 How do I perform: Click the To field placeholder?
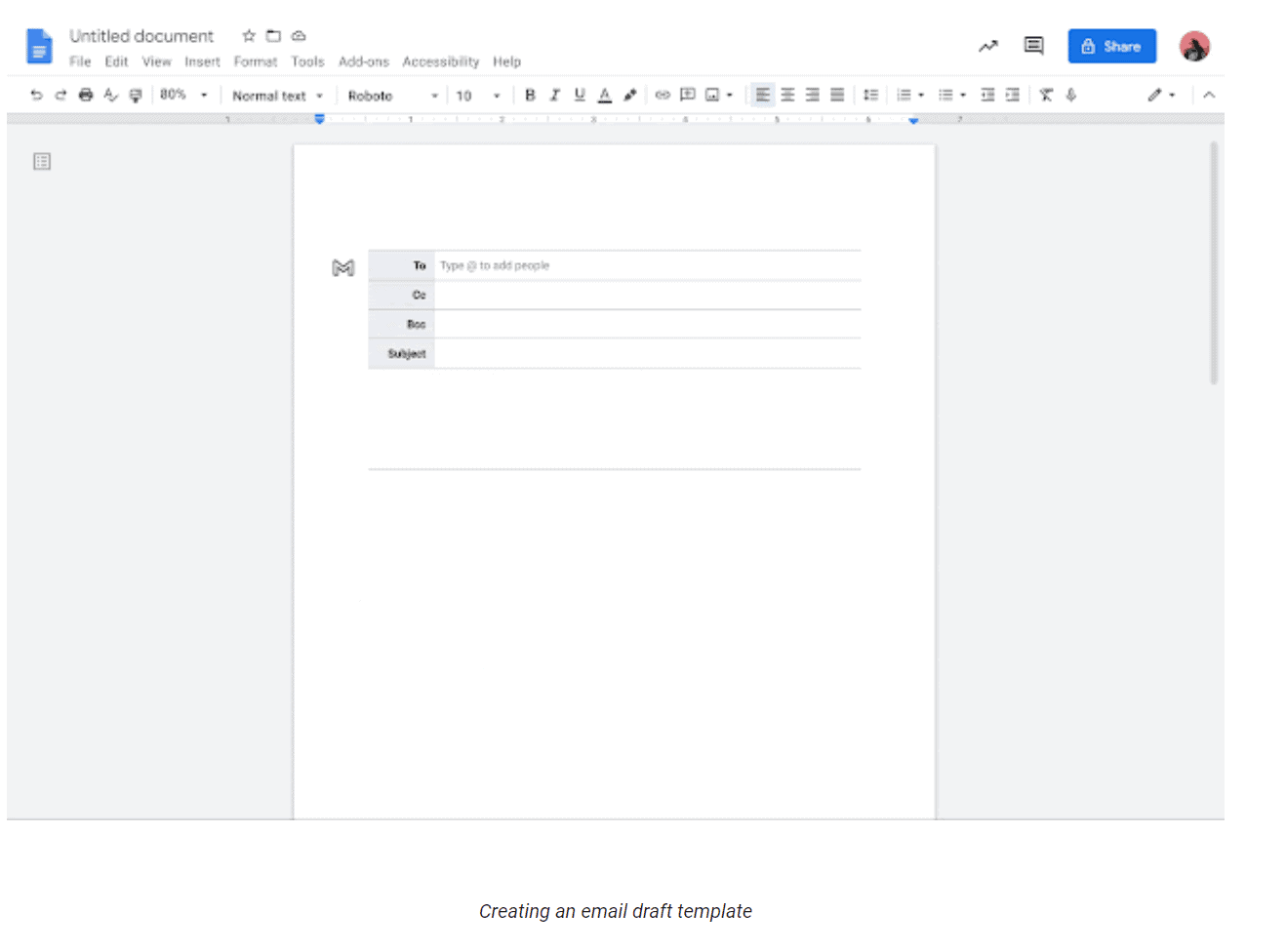495,265
